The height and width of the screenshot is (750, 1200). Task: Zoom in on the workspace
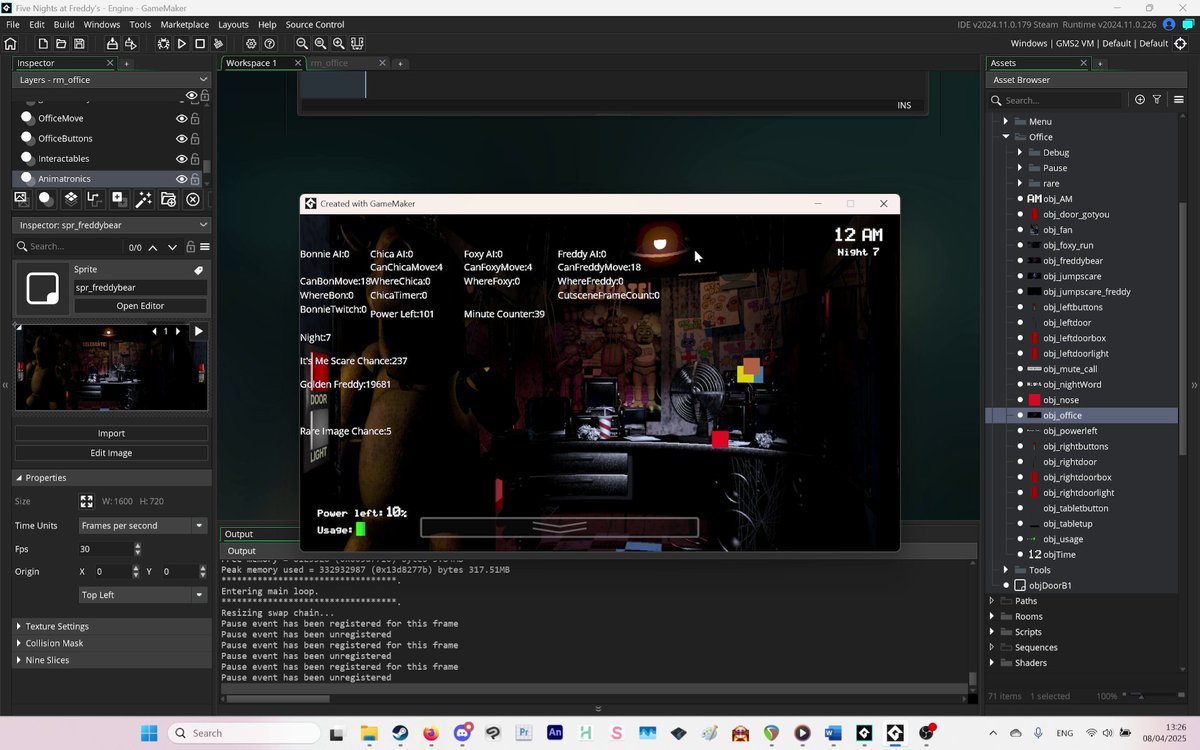(x=339, y=44)
